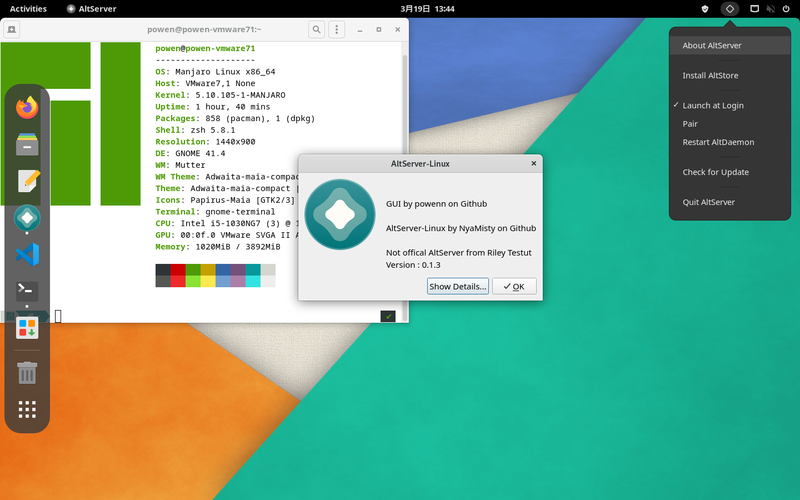800x500 pixels.
Task: Click the terminal search icon
Action: click(x=316, y=30)
